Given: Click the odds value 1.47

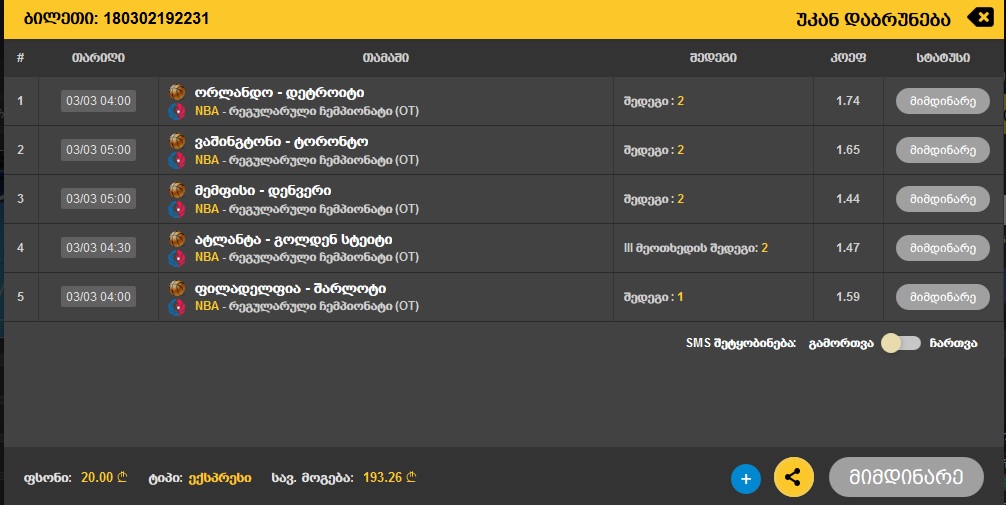Looking at the screenshot, I should tap(848, 248).
